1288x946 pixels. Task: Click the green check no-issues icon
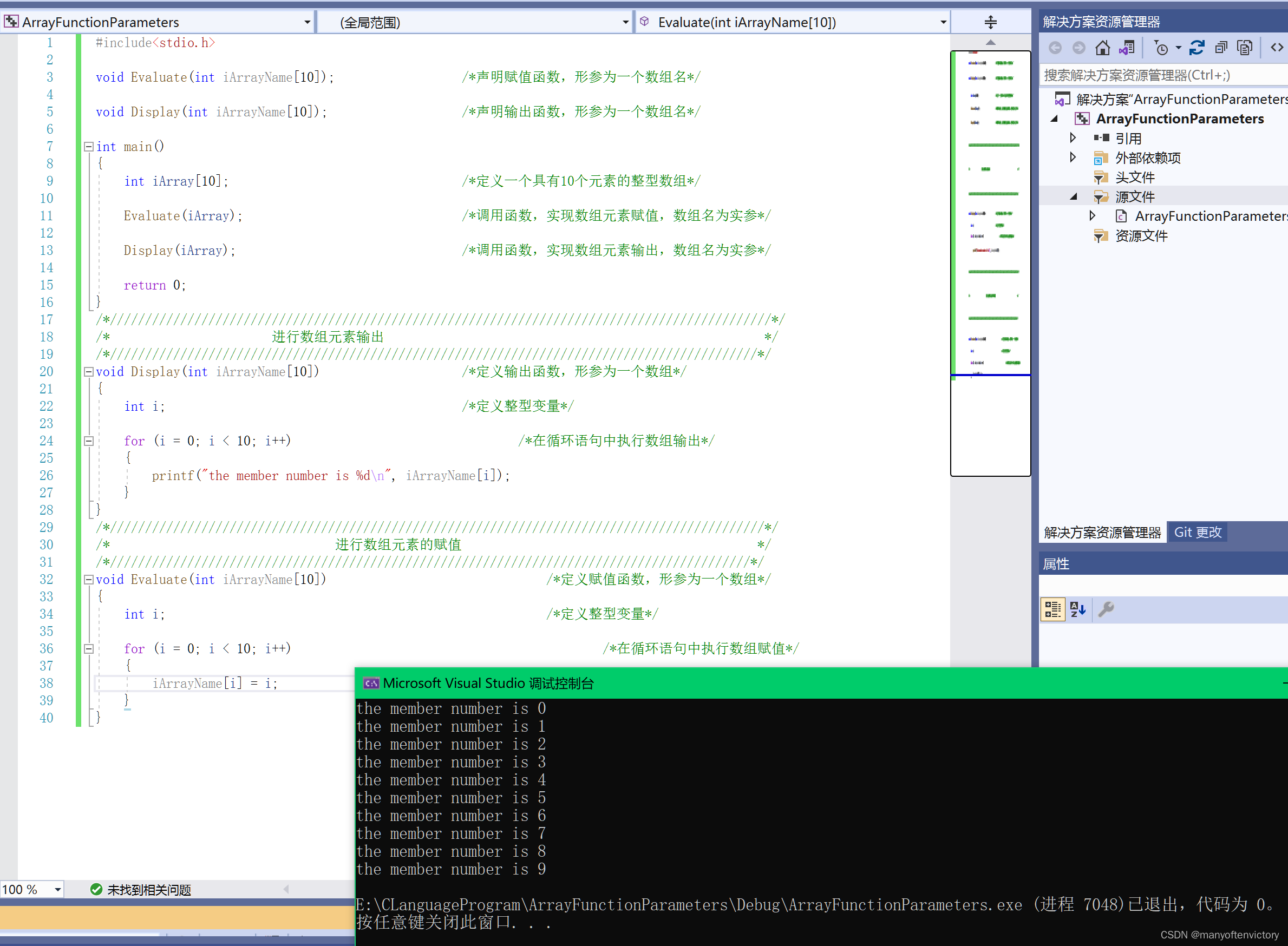96,889
